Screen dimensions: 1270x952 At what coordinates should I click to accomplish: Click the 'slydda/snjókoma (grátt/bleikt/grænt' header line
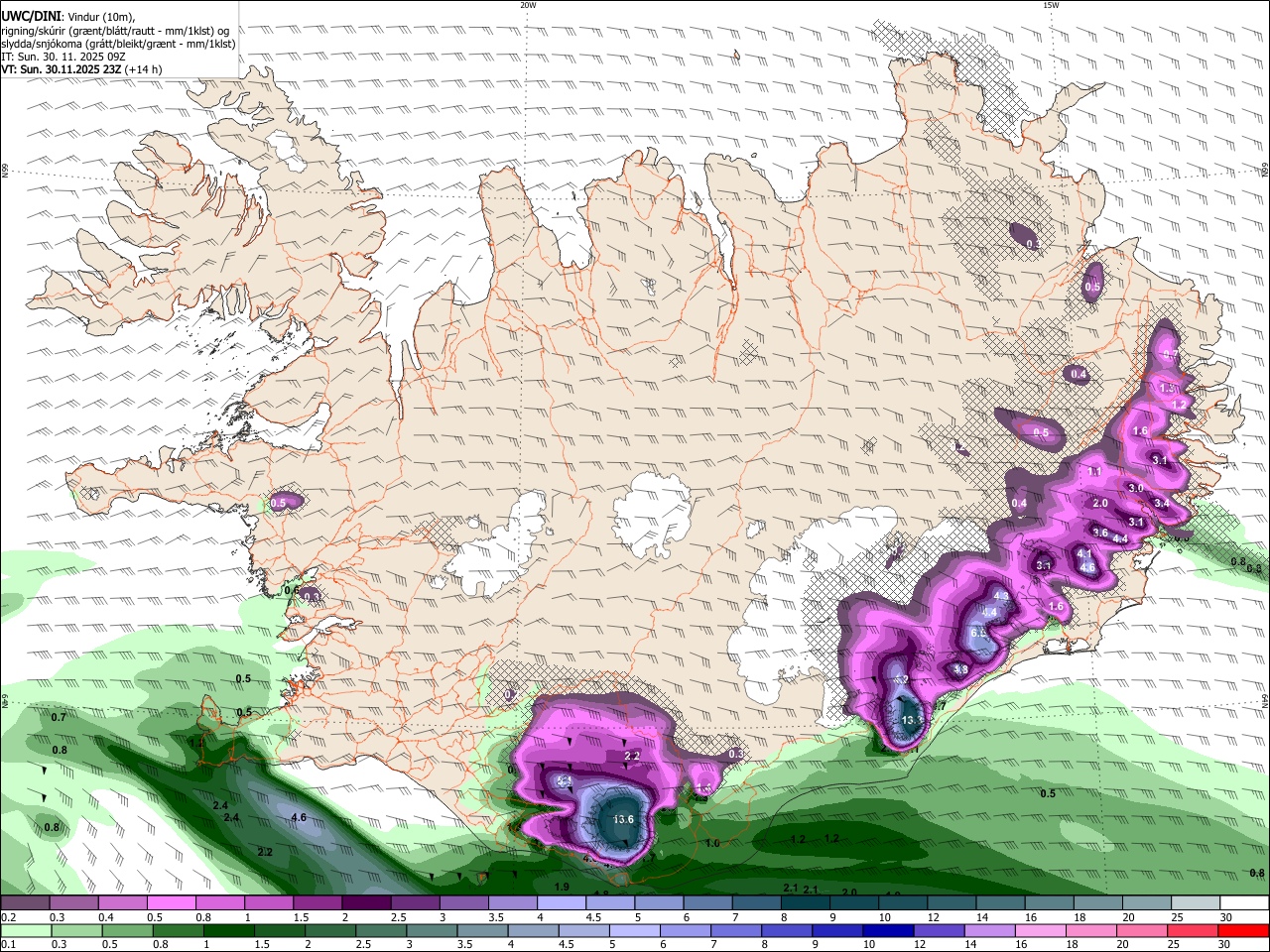(118, 44)
